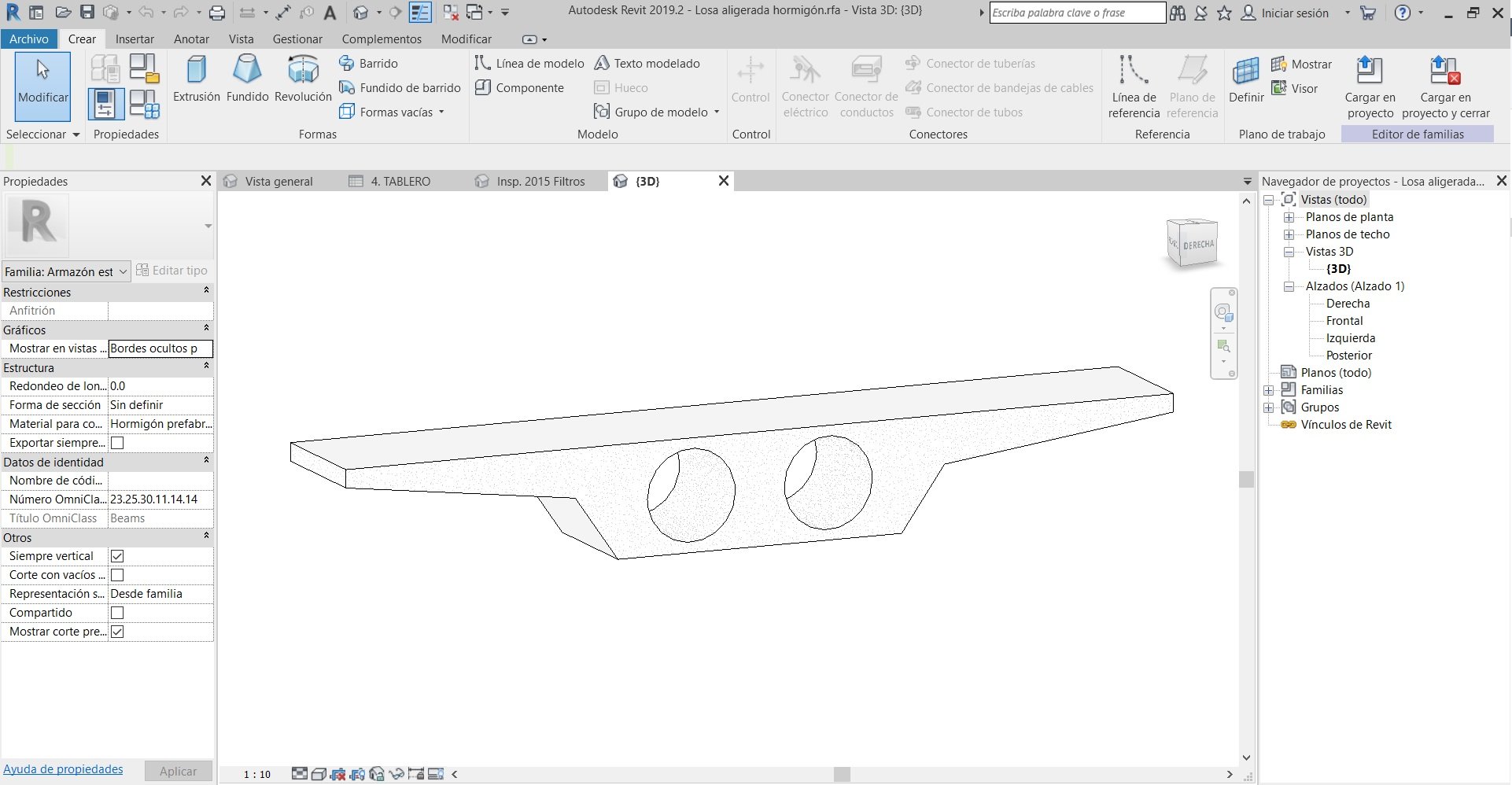Enable Corte con vacíos checkbox

pos(117,575)
